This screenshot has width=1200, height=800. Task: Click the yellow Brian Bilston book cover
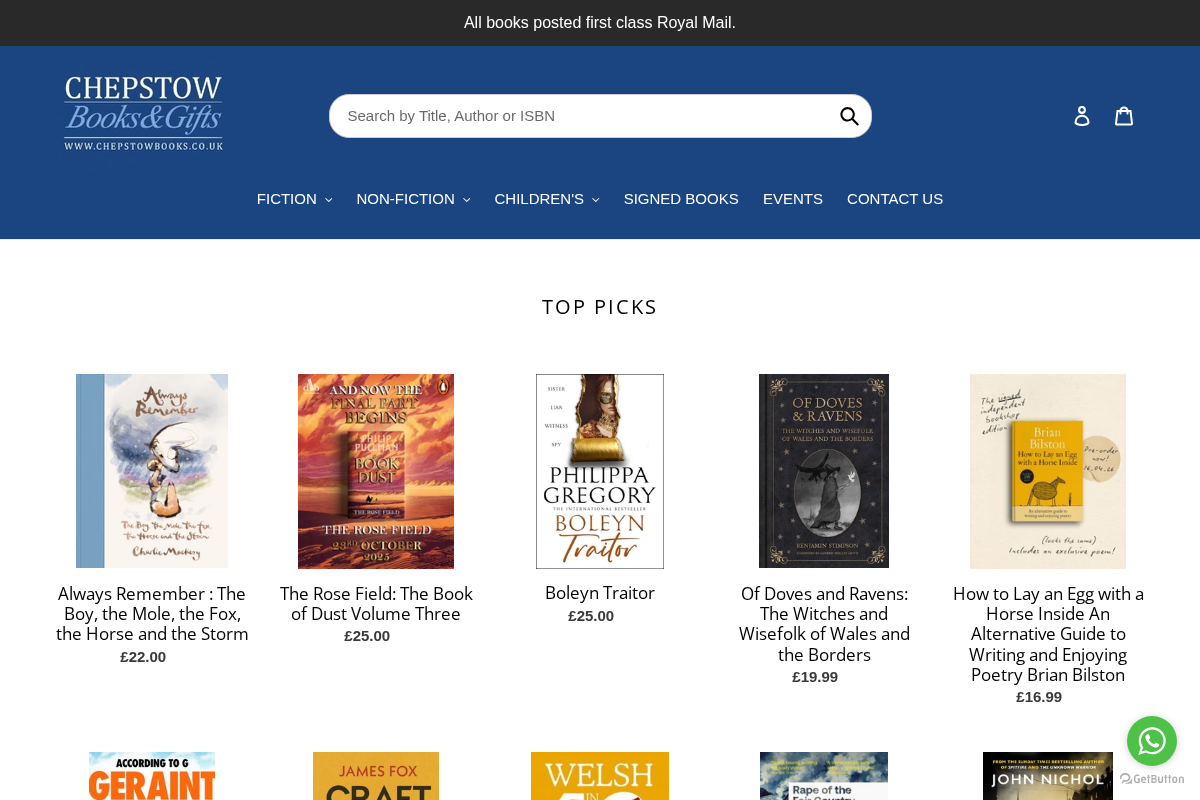(x=1047, y=470)
